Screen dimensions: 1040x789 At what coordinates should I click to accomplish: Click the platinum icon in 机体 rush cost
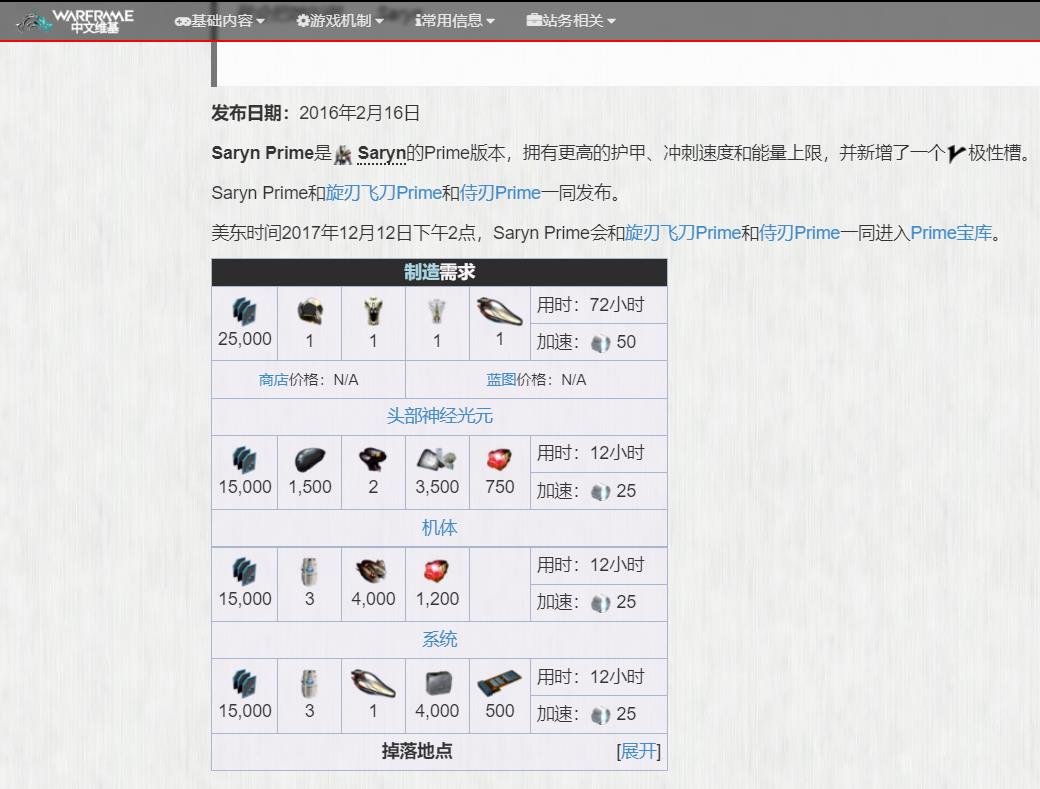tap(600, 603)
